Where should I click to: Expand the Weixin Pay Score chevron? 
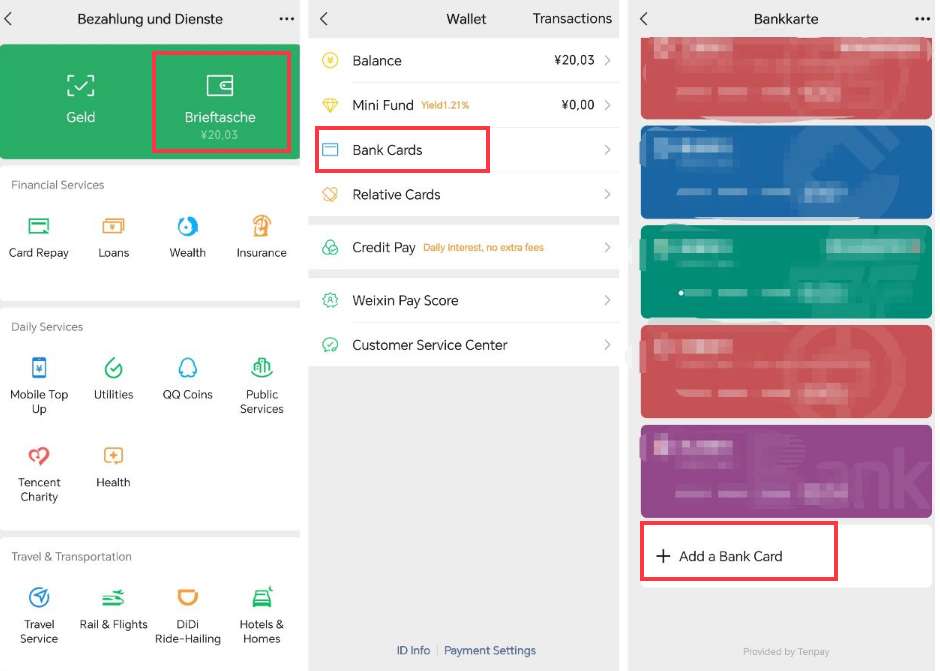click(x=607, y=300)
